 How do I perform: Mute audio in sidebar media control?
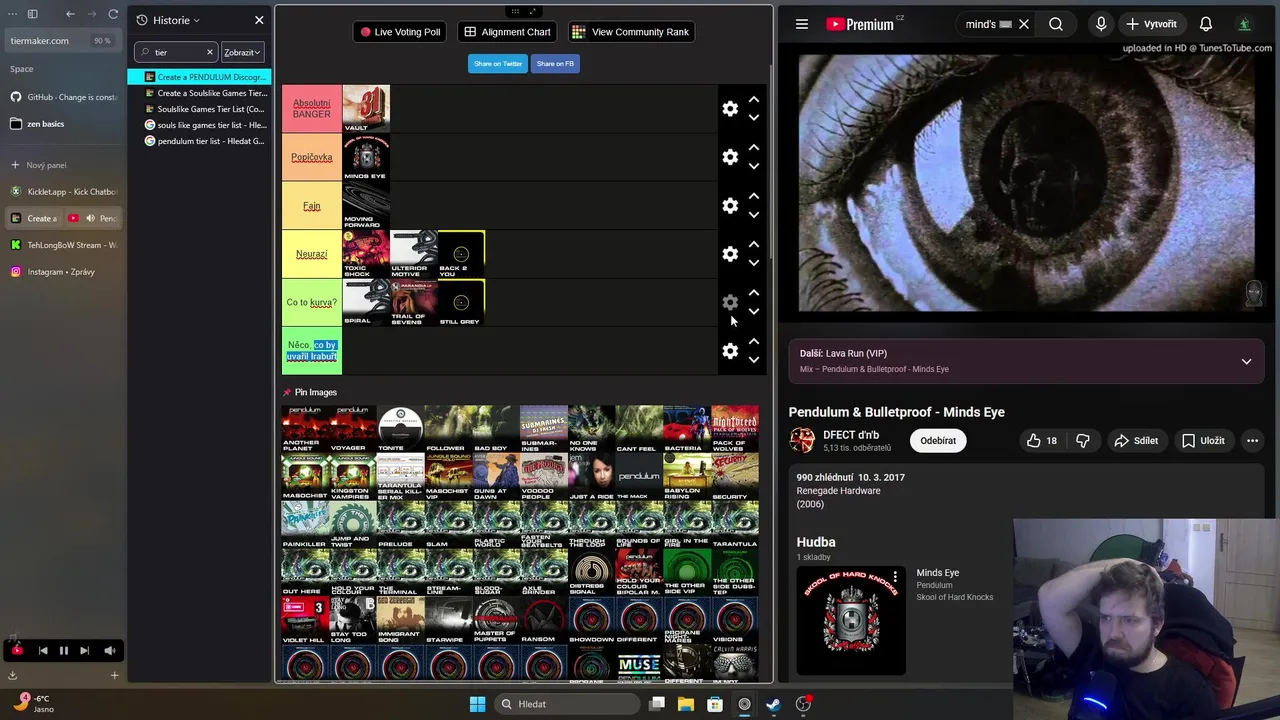pyautogui.click(x=109, y=651)
